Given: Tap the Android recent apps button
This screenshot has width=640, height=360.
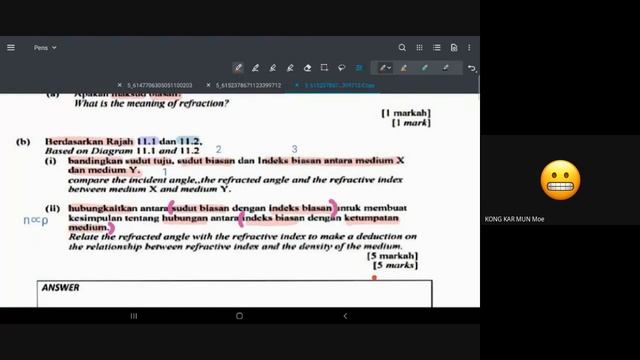Looking at the screenshot, I should coord(134,316).
